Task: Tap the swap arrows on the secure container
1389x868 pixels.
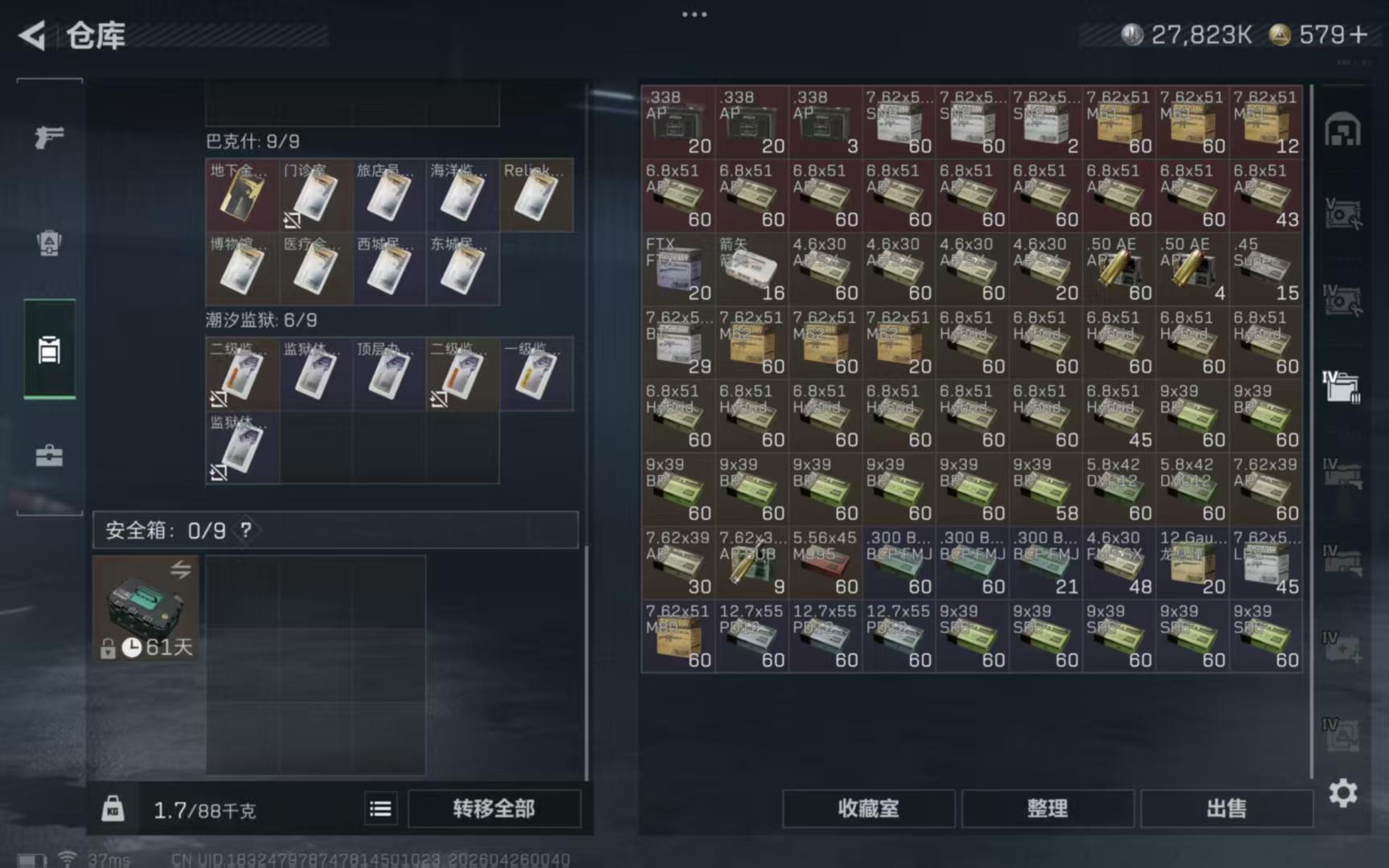Action: (180, 570)
